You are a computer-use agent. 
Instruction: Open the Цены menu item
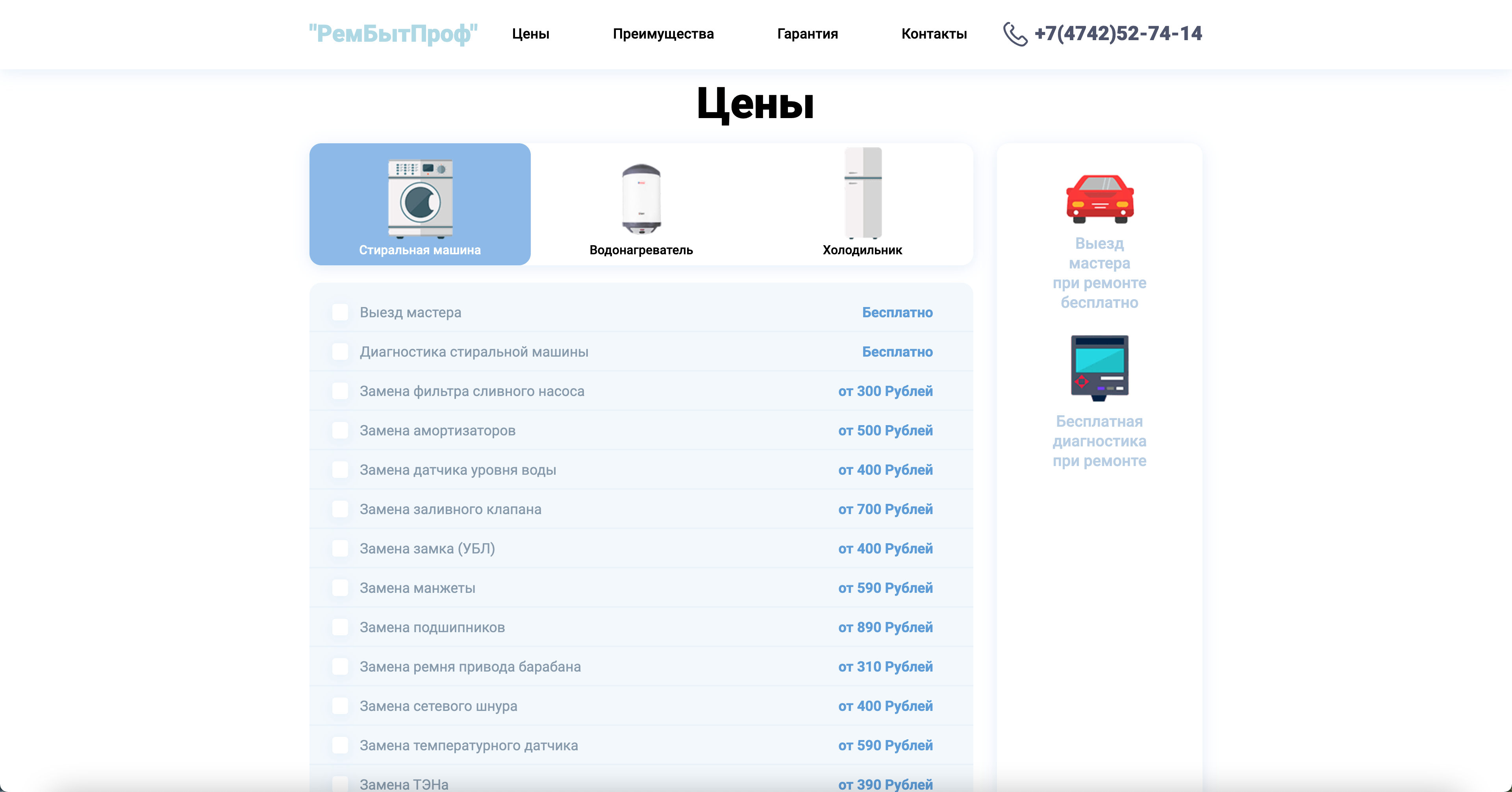[x=531, y=33]
